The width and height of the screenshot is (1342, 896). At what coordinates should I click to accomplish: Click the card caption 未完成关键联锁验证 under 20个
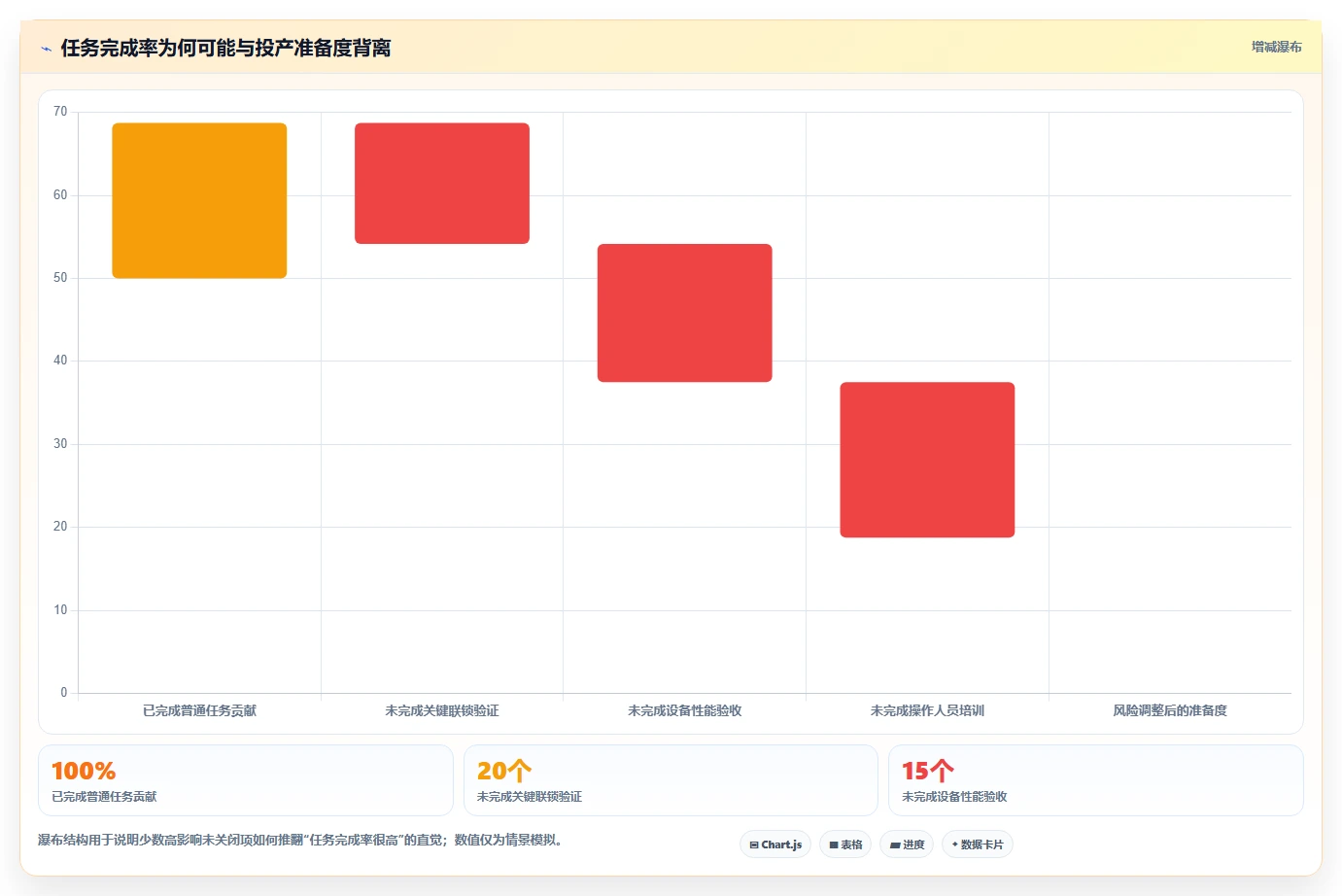530,796
